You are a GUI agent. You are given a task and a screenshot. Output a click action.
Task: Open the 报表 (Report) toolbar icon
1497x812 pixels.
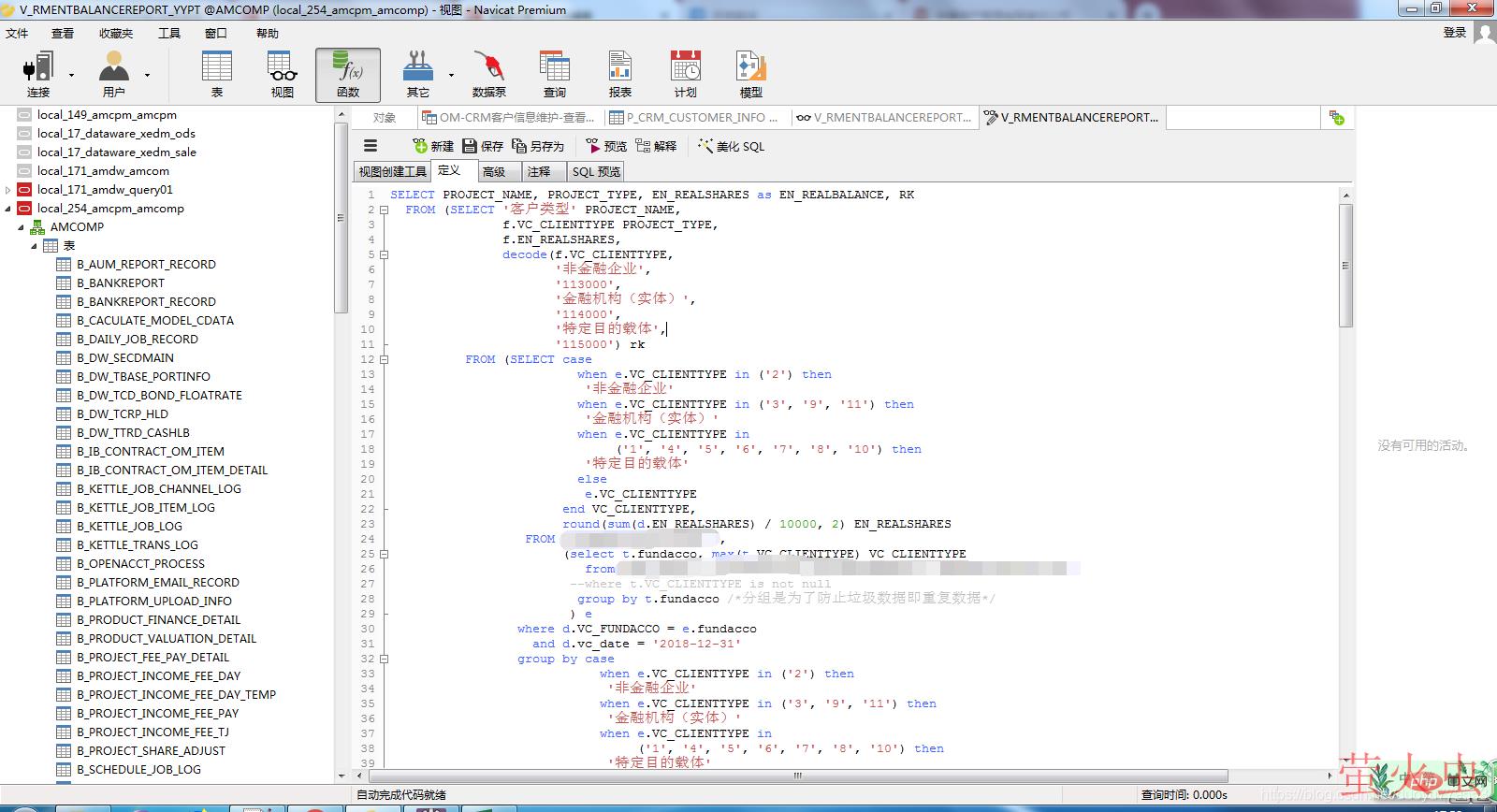click(619, 74)
